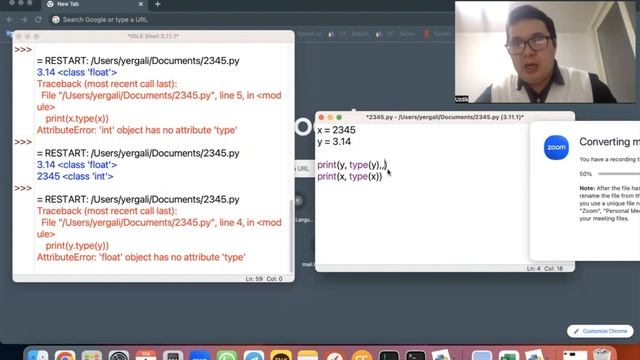Click "AttributeError: 'int' object has no attribute 'type'"

click(137, 130)
